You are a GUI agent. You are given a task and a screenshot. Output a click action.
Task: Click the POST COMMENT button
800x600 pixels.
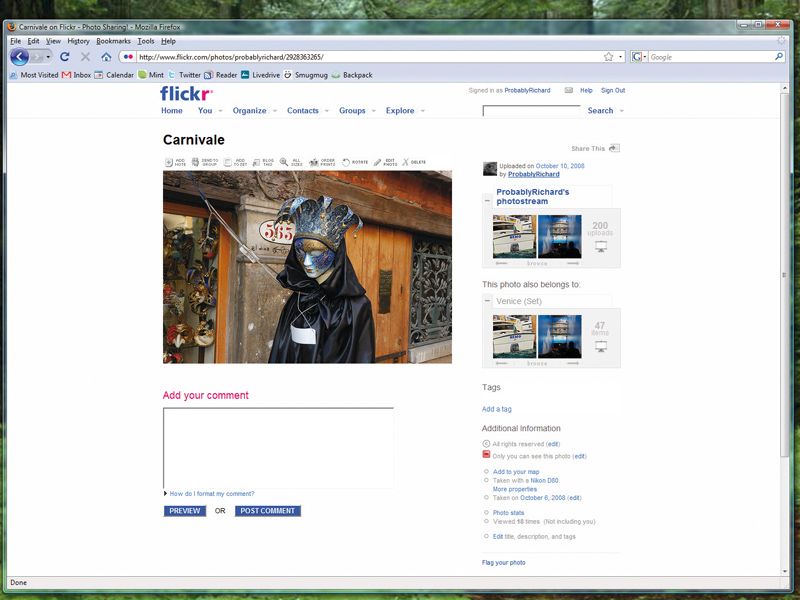pyautogui.click(x=268, y=511)
